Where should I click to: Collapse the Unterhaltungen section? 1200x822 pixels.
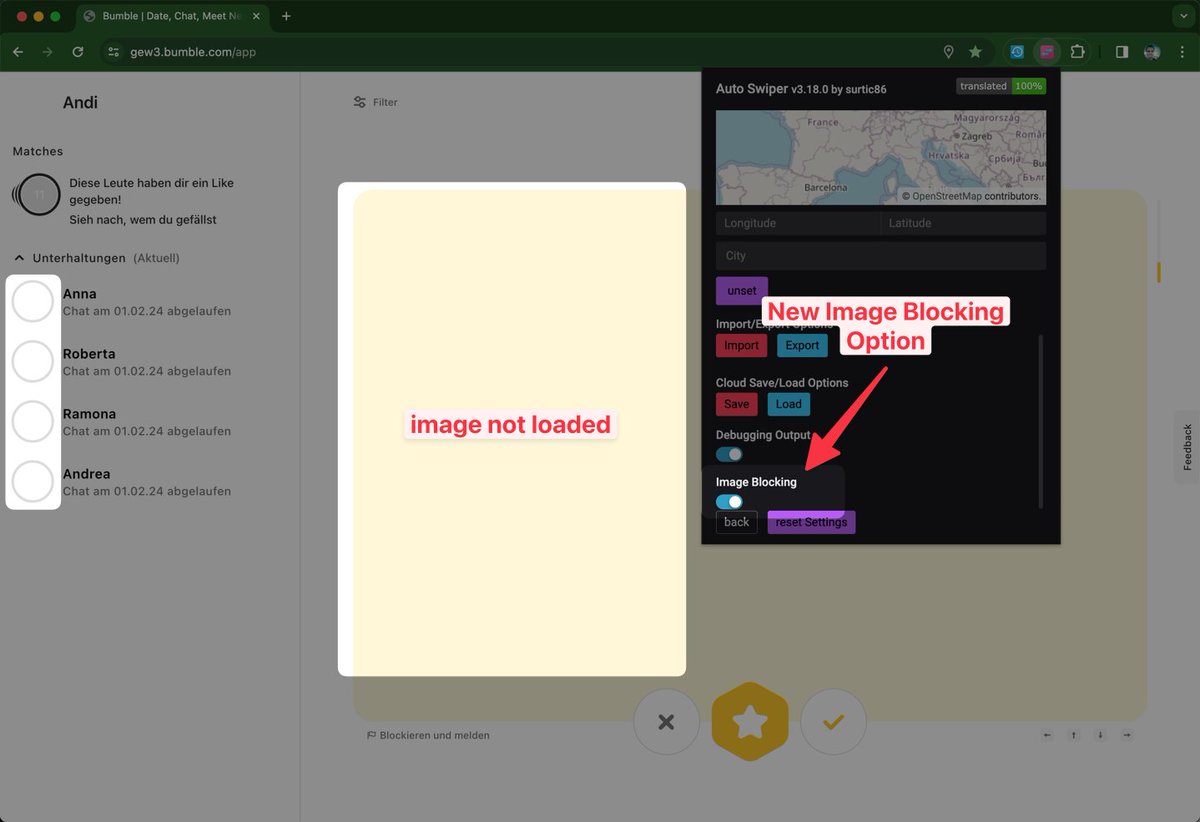19,258
